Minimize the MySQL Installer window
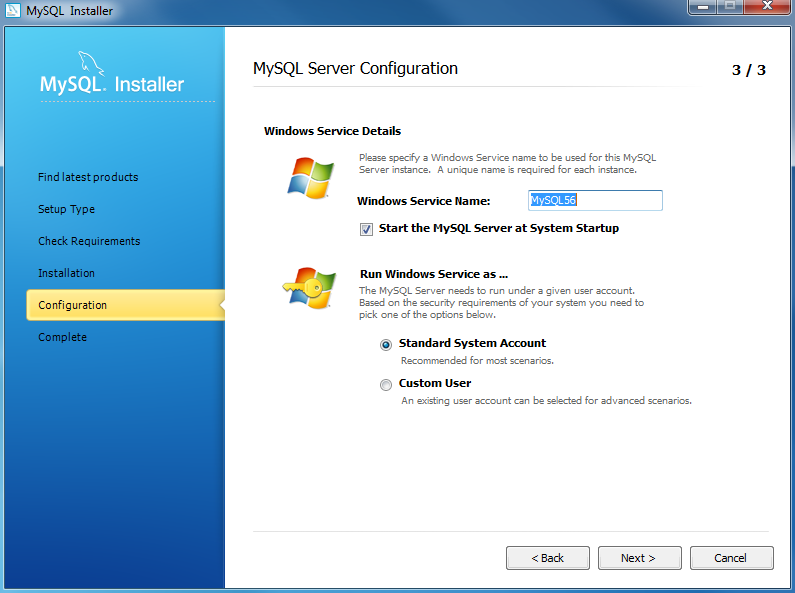795x593 pixels. (x=703, y=7)
